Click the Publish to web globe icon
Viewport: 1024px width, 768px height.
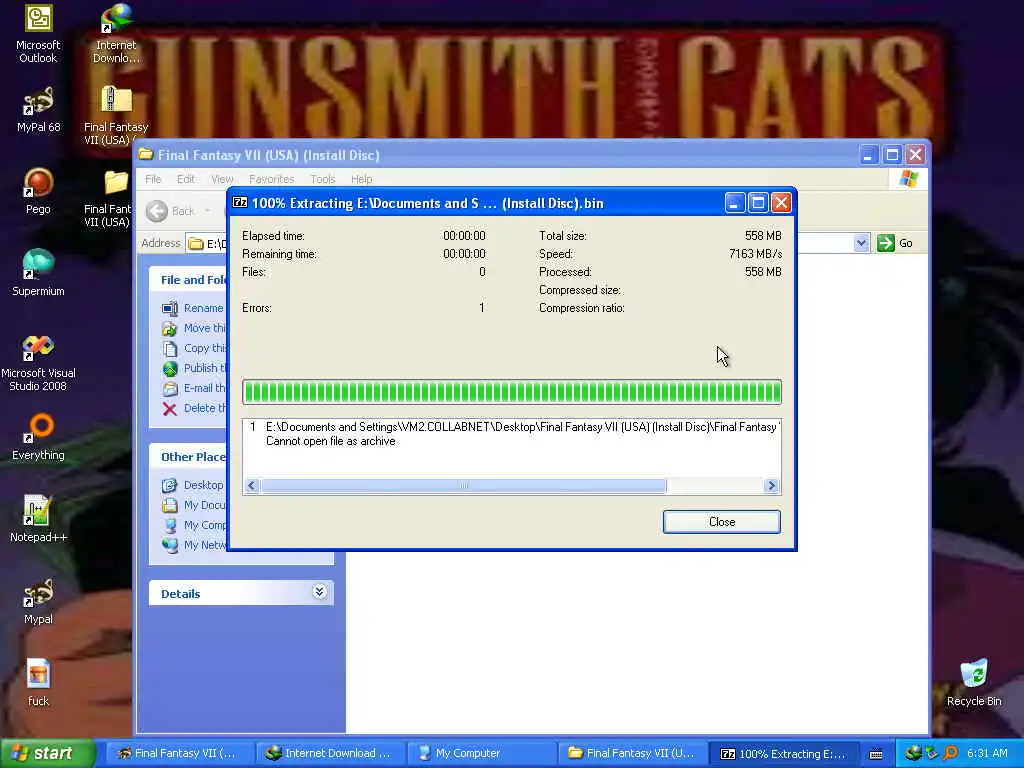(170, 368)
